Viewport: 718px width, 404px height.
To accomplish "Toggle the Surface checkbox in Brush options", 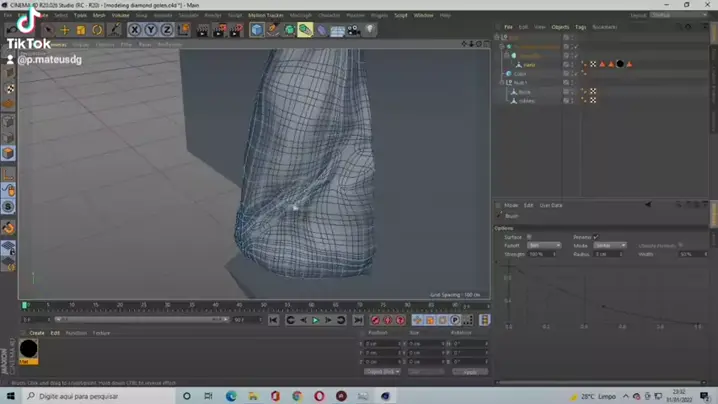I will click(x=530, y=237).
